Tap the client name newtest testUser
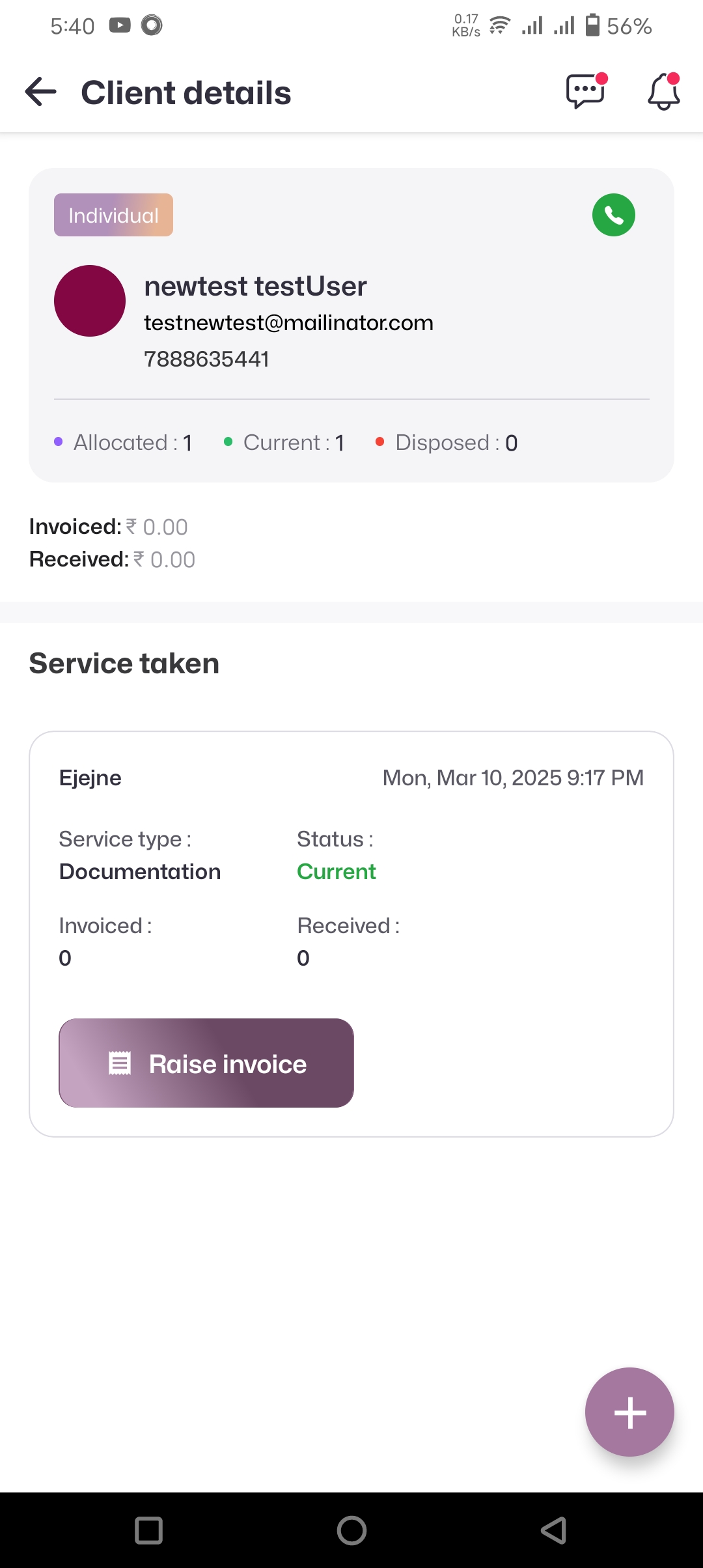703x1568 pixels. click(255, 287)
